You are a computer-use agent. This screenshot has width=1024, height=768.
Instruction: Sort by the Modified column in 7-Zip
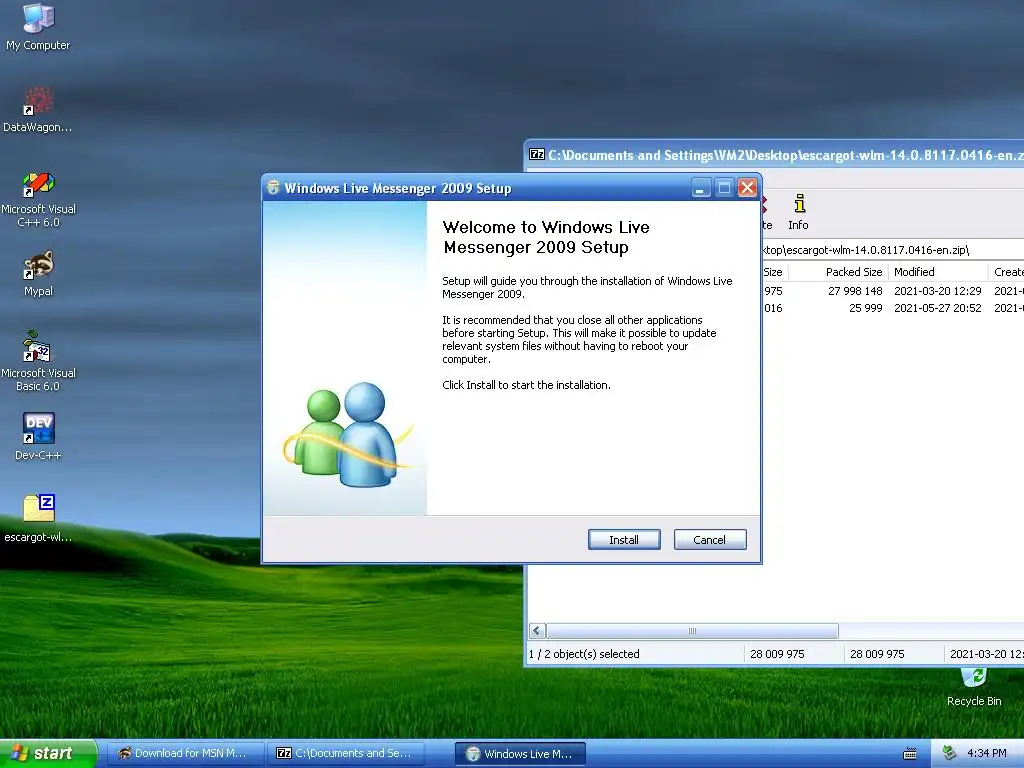[938, 272]
